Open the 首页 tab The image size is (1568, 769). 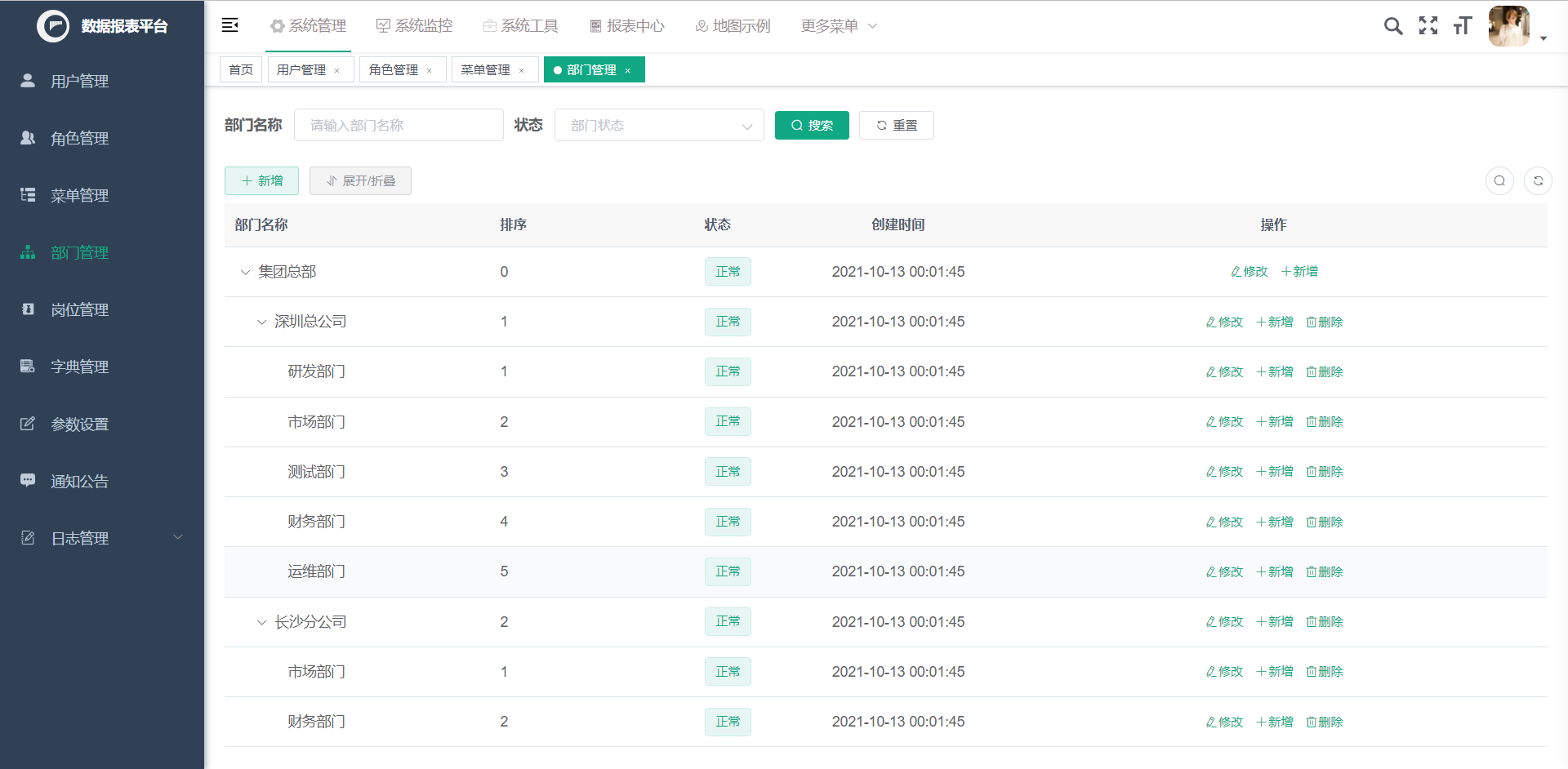click(x=240, y=69)
